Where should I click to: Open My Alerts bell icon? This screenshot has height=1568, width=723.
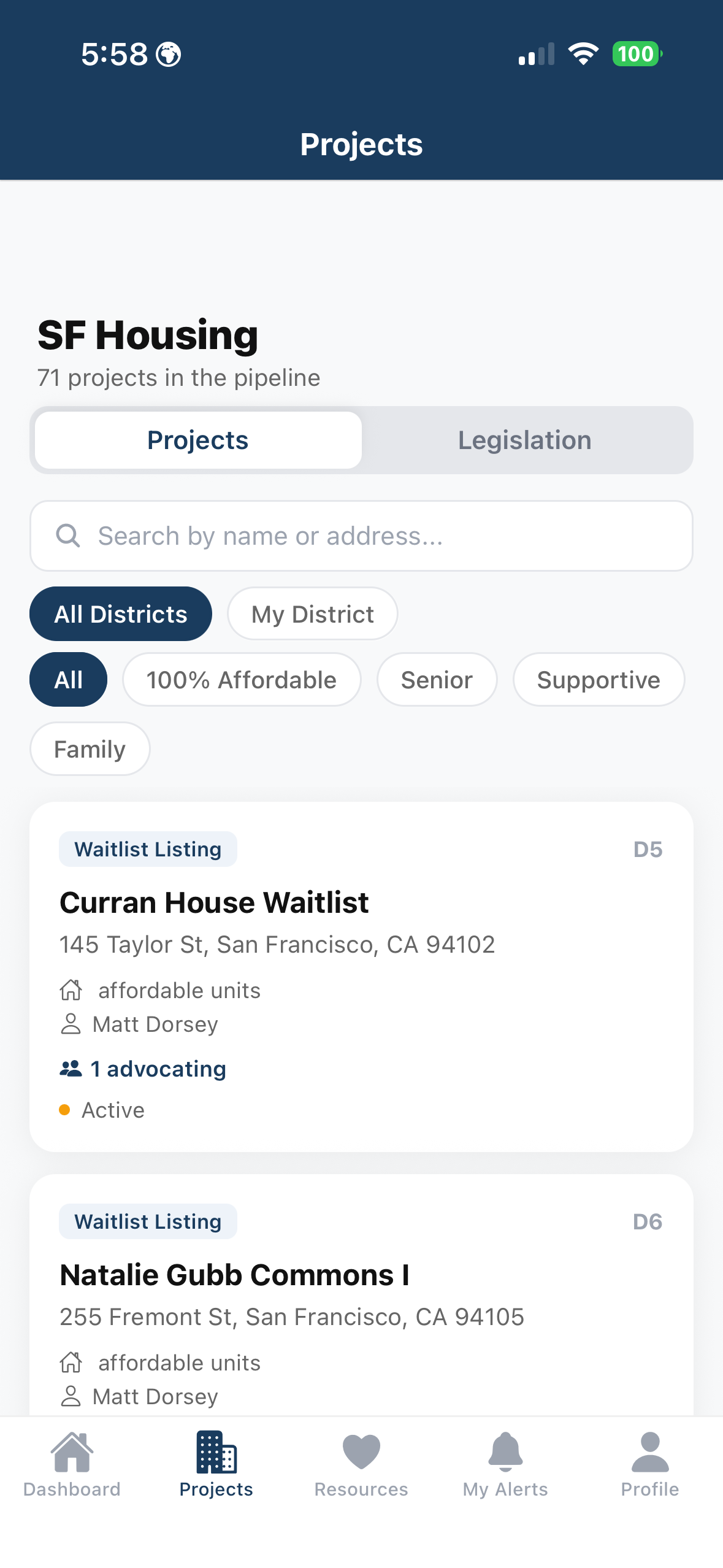pyautogui.click(x=505, y=1453)
